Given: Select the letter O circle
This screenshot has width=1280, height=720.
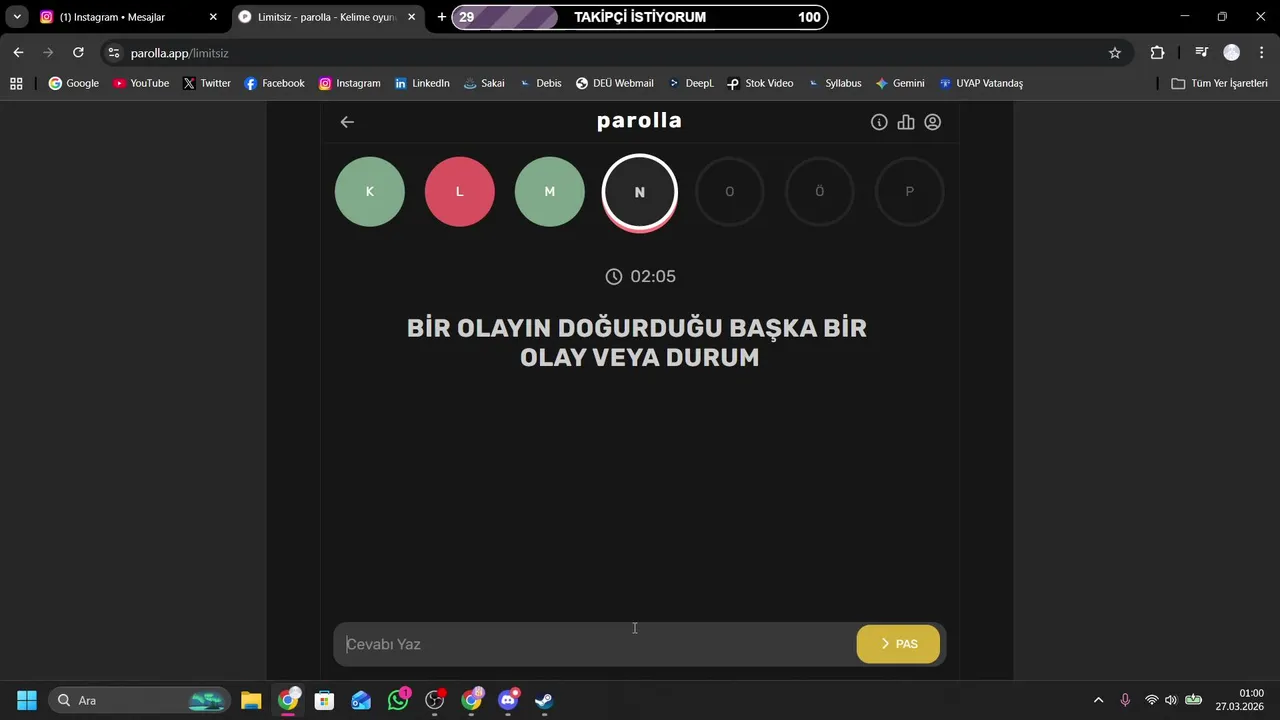Looking at the screenshot, I should [x=730, y=192].
